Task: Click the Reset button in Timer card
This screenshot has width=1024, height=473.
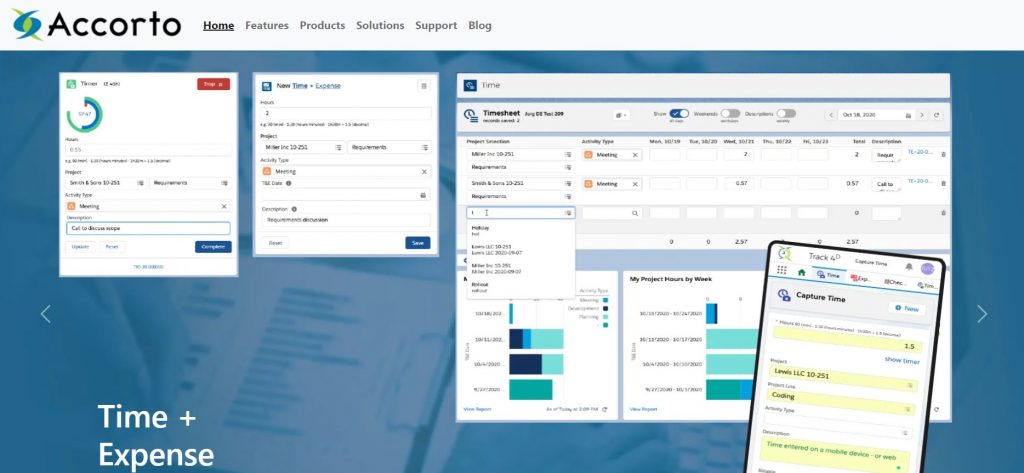Action: 112,247
